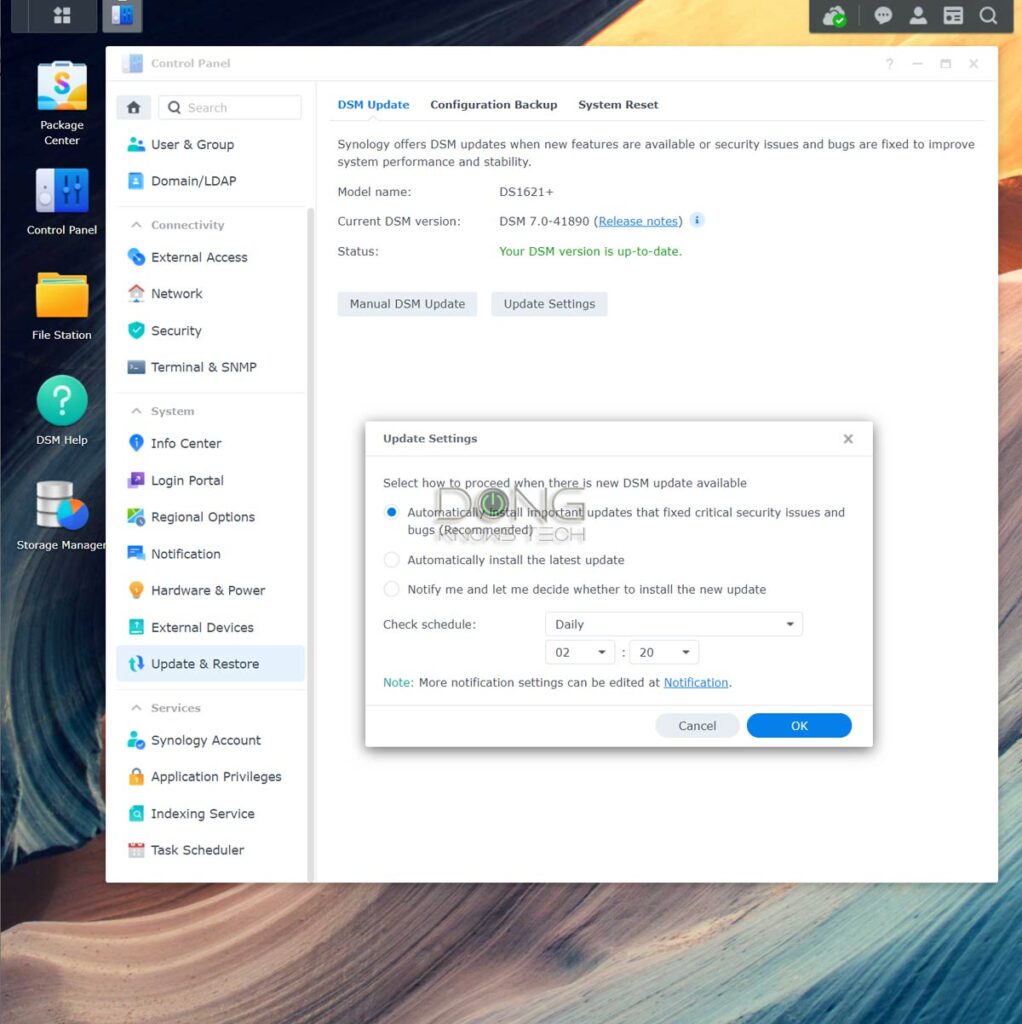Open User & Group settings

click(x=210, y=144)
